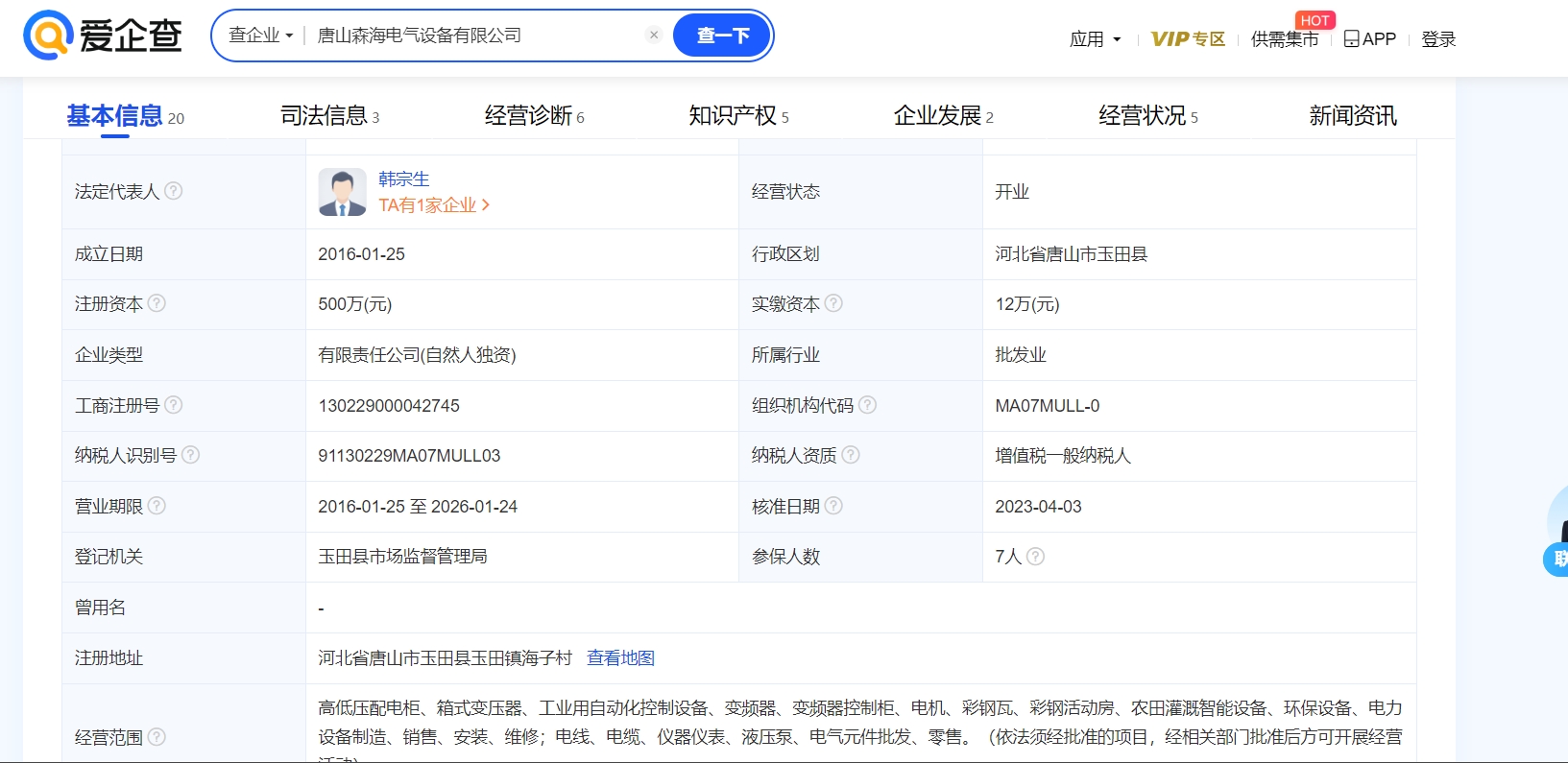
Task: Switch to the 知识产权 tab
Action: pos(738,116)
